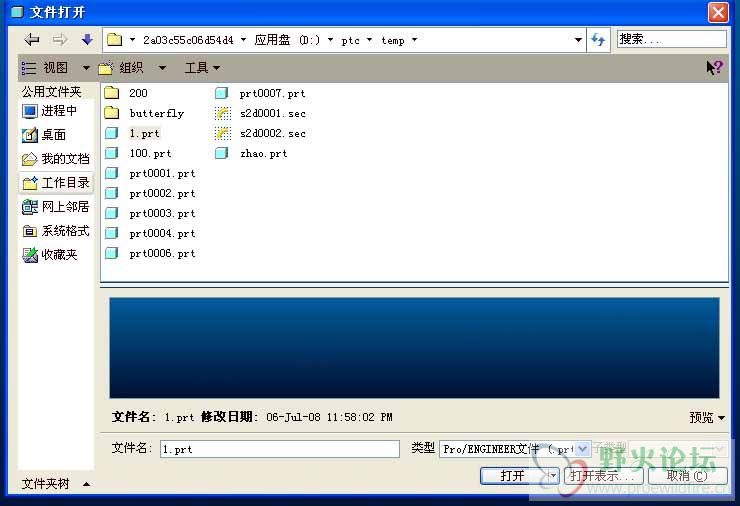Select the 进程中 monitor icon
The width and height of the screenshot is (740, 506).
point(30,111)
